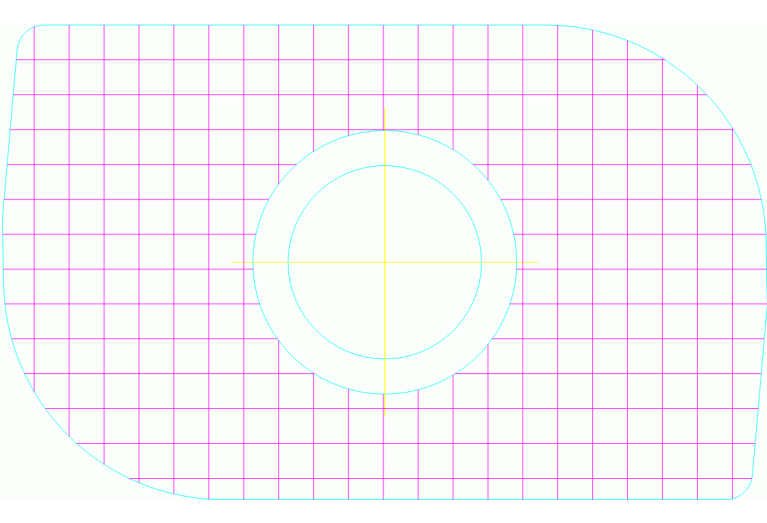The width and height of the screenshot is (767, 523).
Task: Select the topmost magenta horizontal grid line
Action: coord(300,59)
